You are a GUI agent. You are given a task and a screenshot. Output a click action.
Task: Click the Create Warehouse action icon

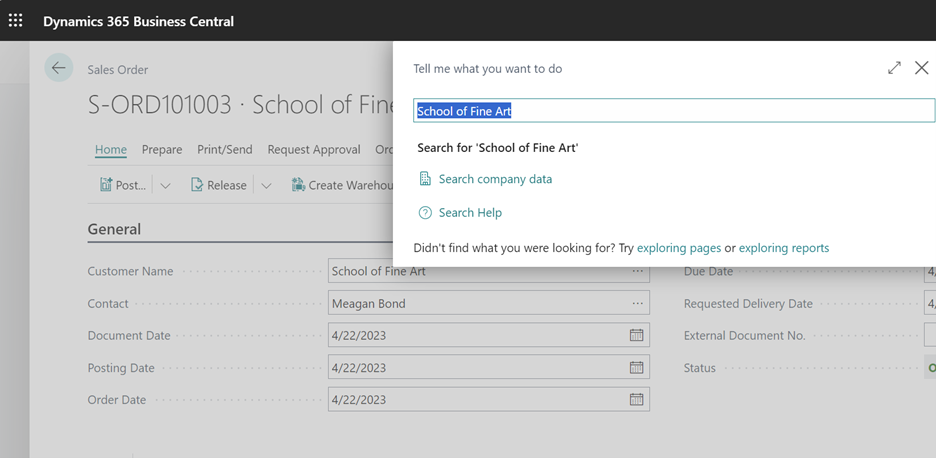coord(298,185)
